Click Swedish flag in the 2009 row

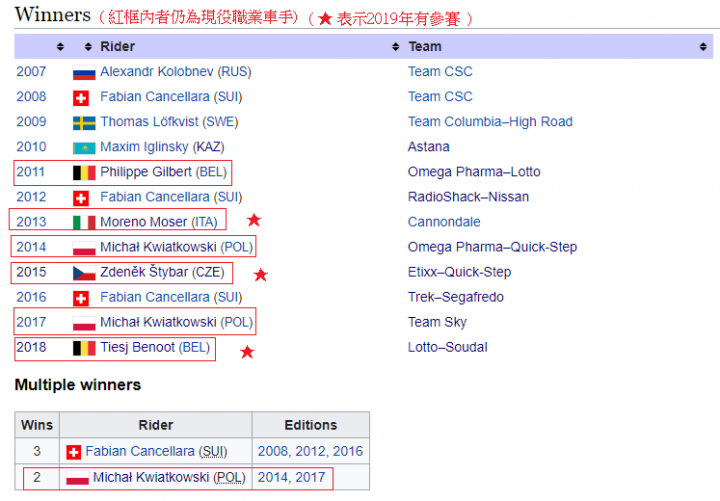pos(84,123)
